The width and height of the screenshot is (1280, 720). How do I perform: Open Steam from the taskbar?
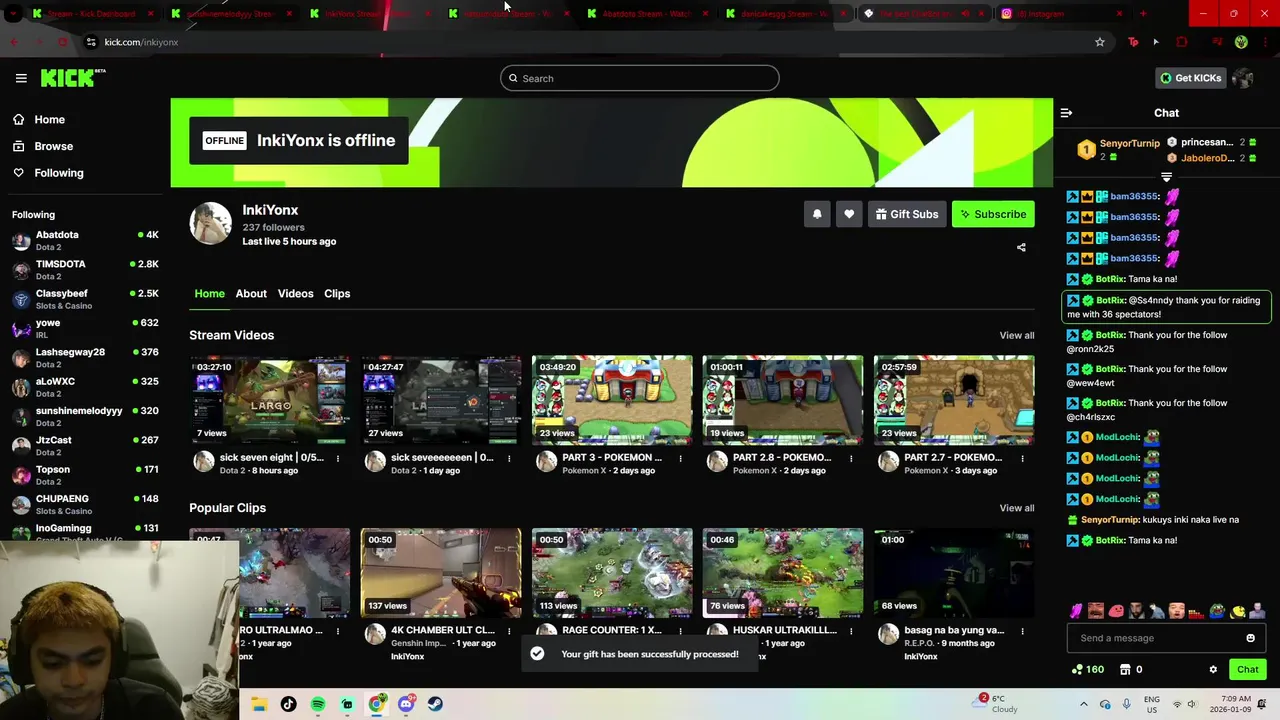[x=435, y=704]
